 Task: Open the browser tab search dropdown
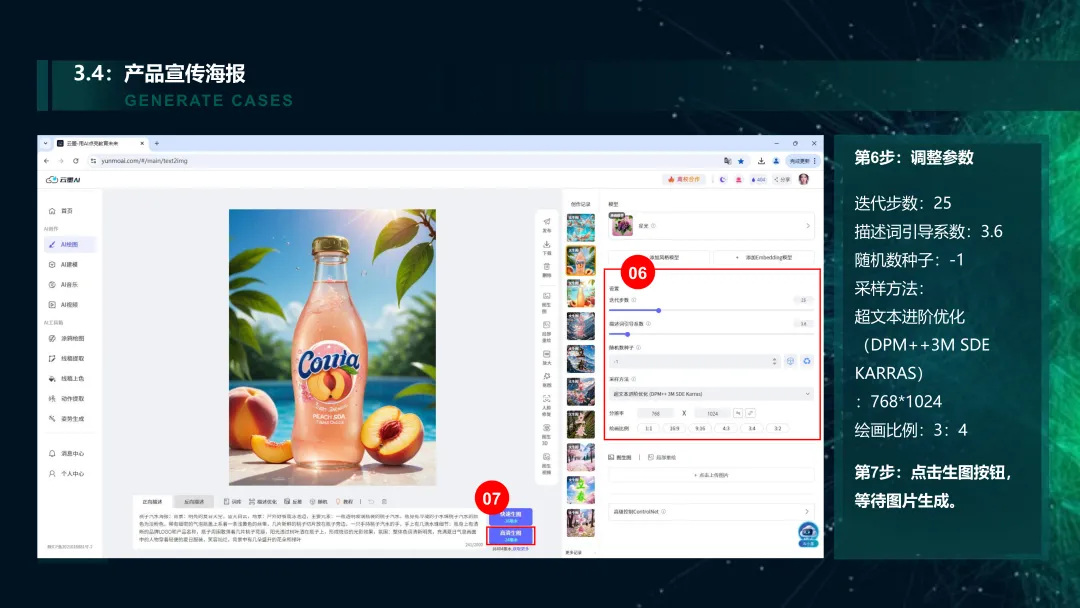(x=45, y=143)
